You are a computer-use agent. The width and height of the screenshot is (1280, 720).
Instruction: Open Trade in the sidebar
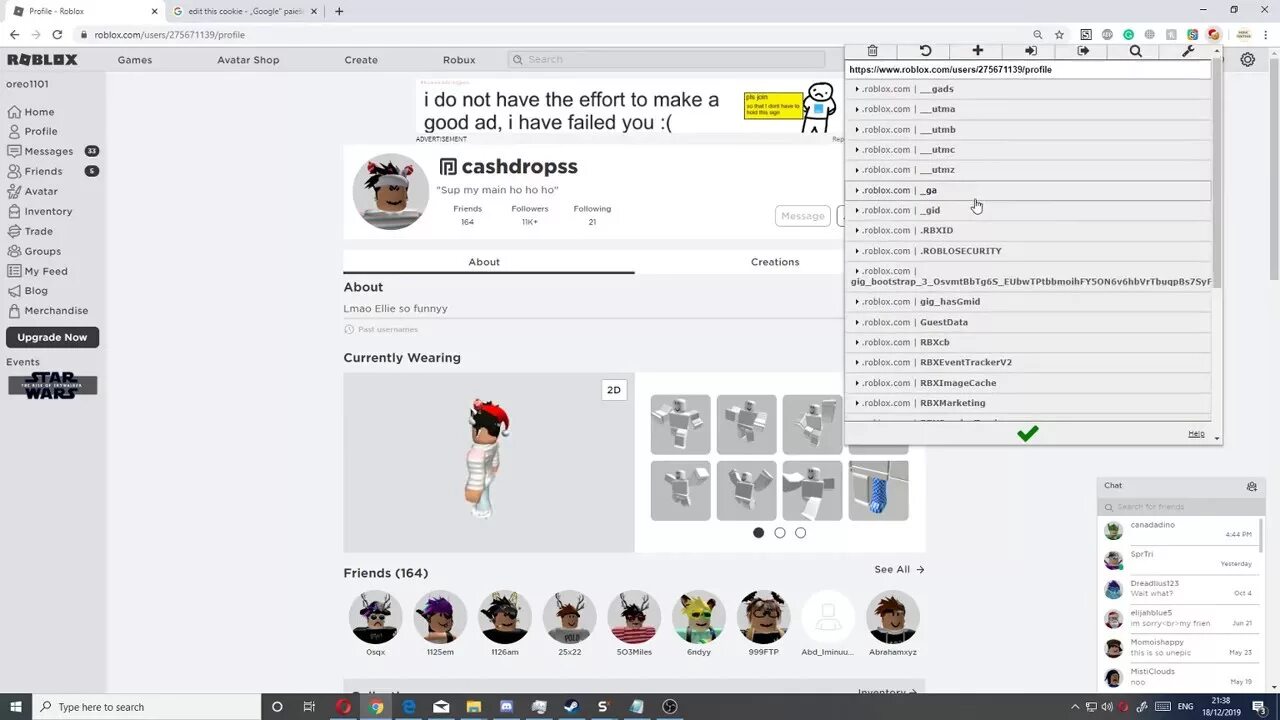tap(38, 231)
